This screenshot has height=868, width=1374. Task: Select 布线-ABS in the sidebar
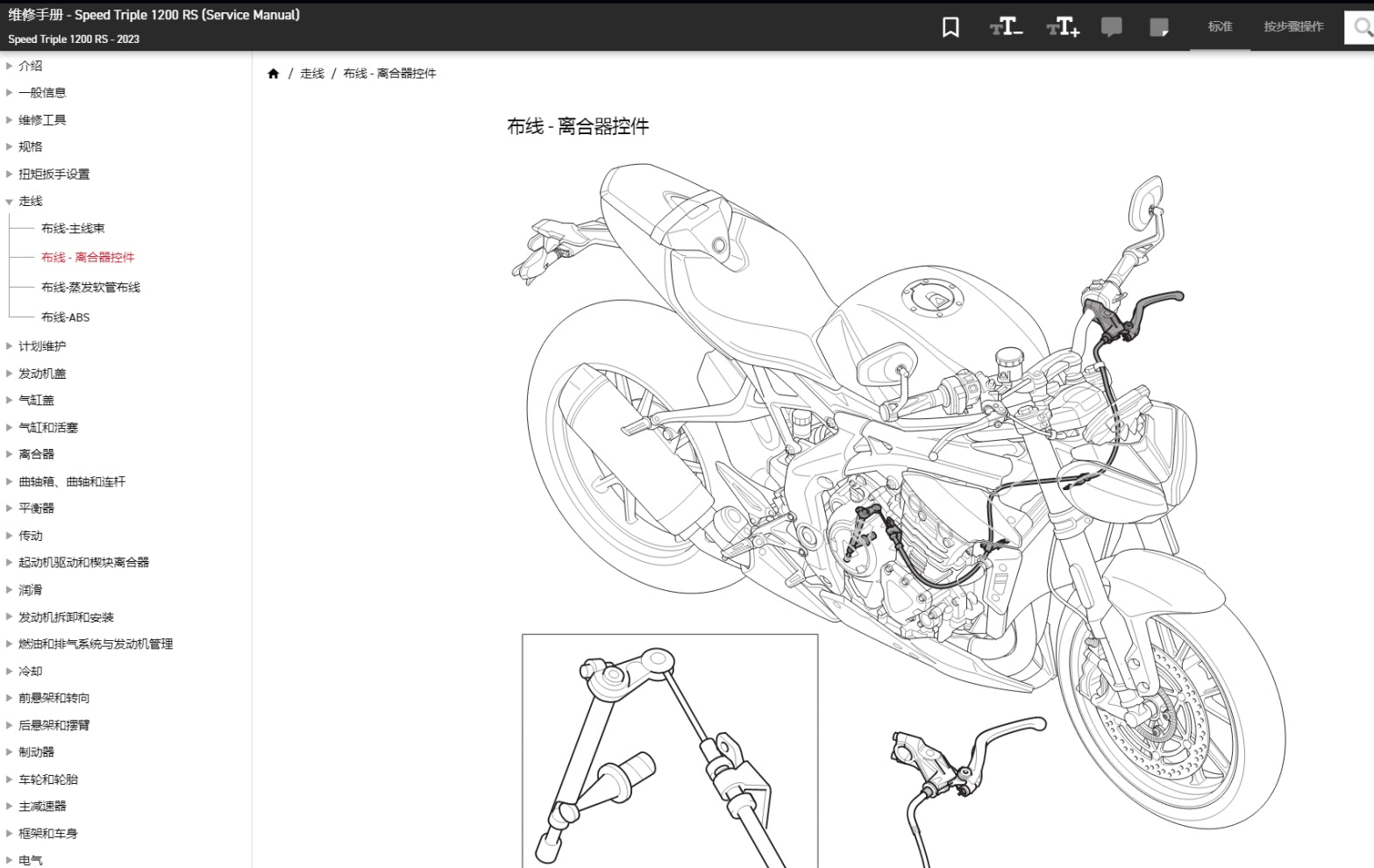click(x=65, y=317)
